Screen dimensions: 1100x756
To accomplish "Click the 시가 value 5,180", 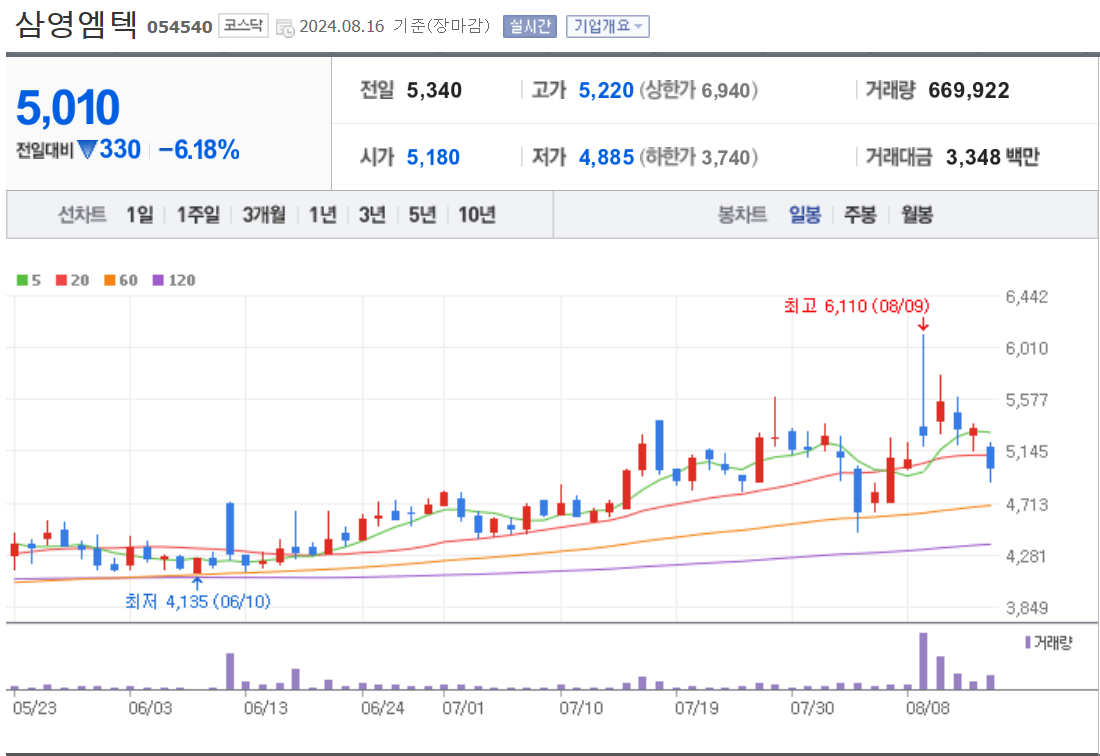I will 434,157.
